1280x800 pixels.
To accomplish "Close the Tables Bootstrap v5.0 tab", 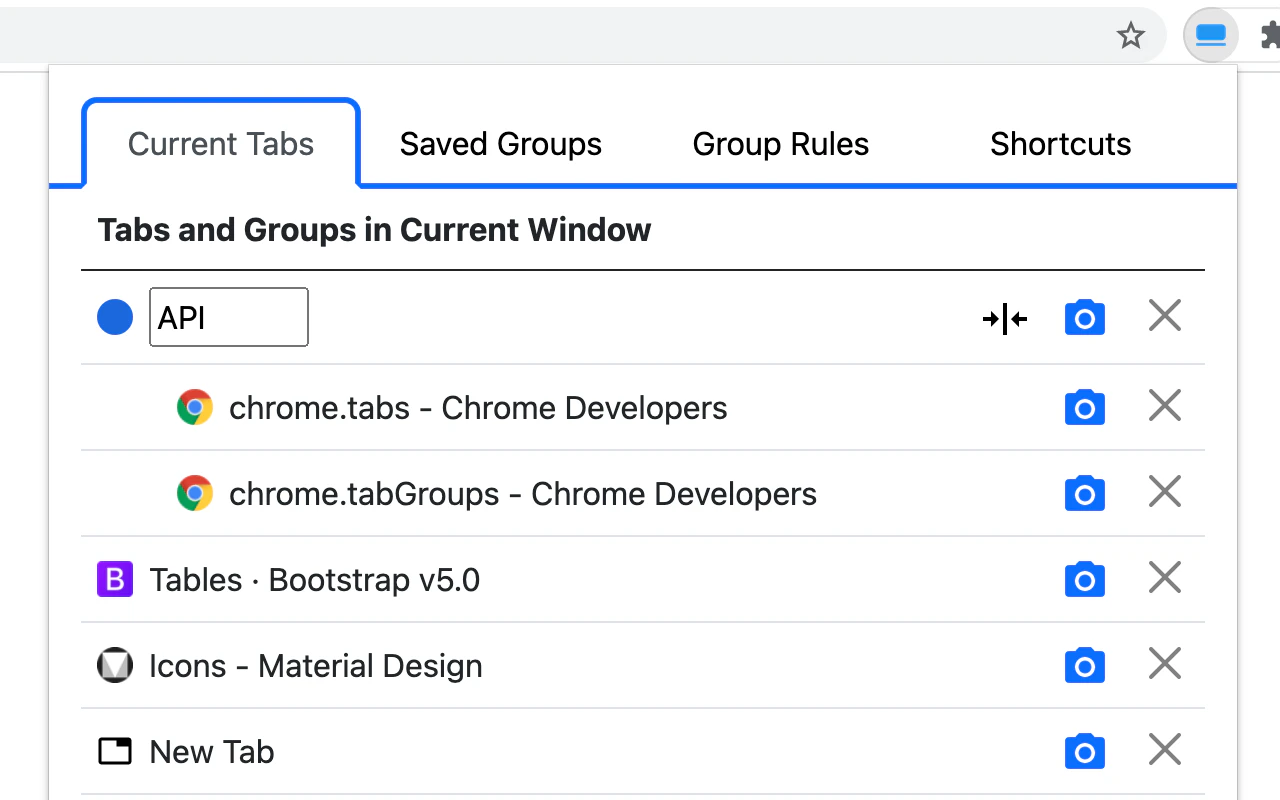I will pos(1165,579).
